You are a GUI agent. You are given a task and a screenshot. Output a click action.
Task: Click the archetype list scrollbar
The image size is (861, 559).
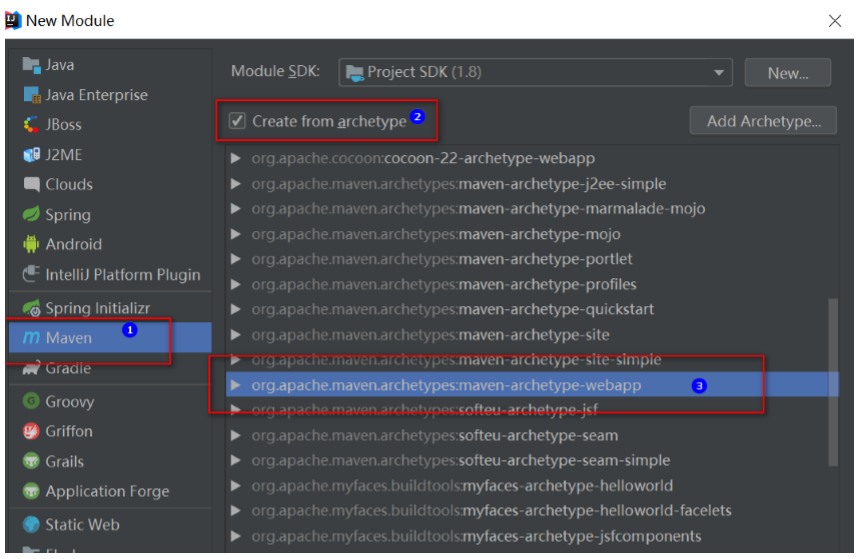click(x=833, y=382)
